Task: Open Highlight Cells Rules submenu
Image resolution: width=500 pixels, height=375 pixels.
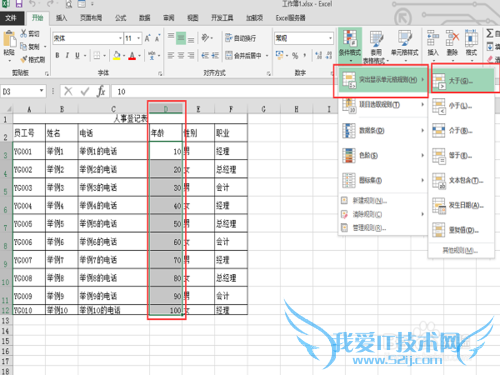Action: (382, 80)
